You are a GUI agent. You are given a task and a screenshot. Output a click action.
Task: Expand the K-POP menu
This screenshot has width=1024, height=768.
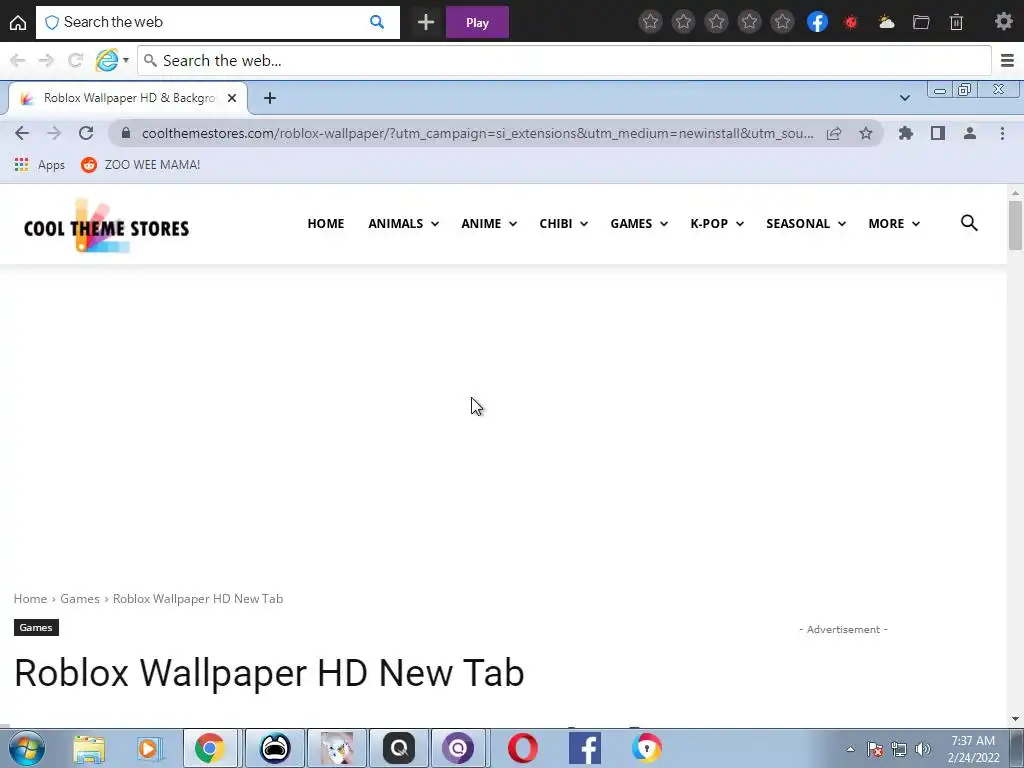click(x=716, y=223)
